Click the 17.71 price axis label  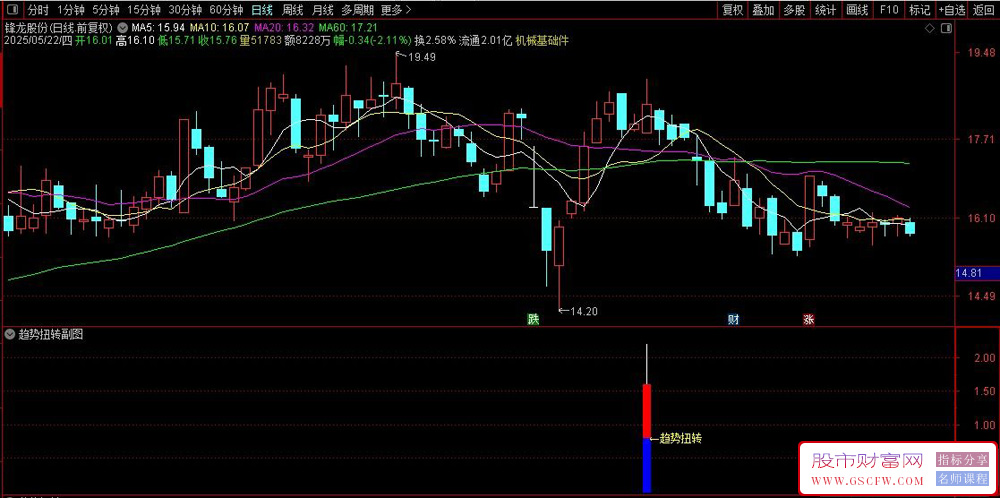tap(983, 138)
